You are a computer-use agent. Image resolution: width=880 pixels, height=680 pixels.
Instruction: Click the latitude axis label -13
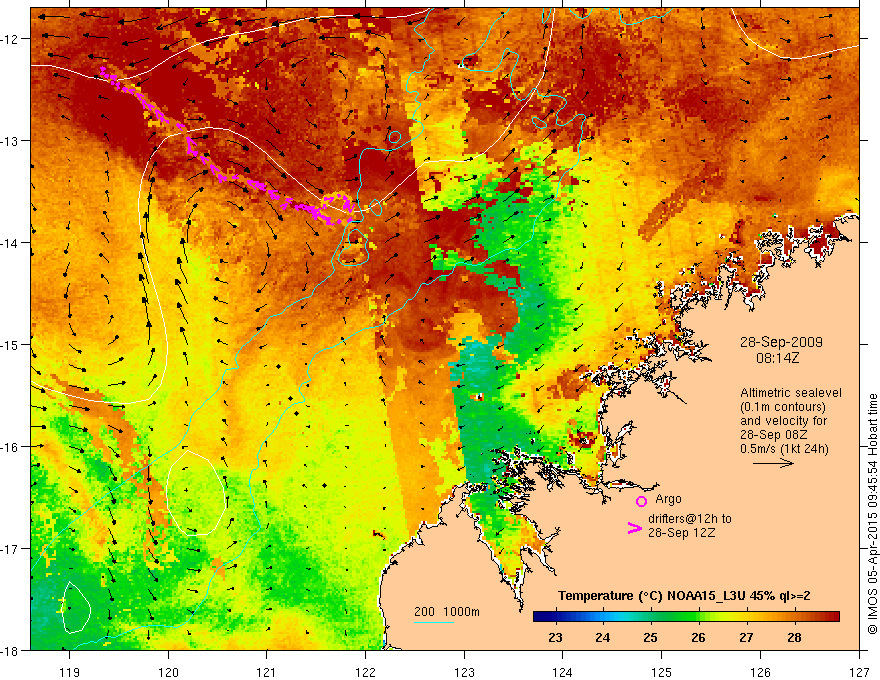tap(11, 140)
